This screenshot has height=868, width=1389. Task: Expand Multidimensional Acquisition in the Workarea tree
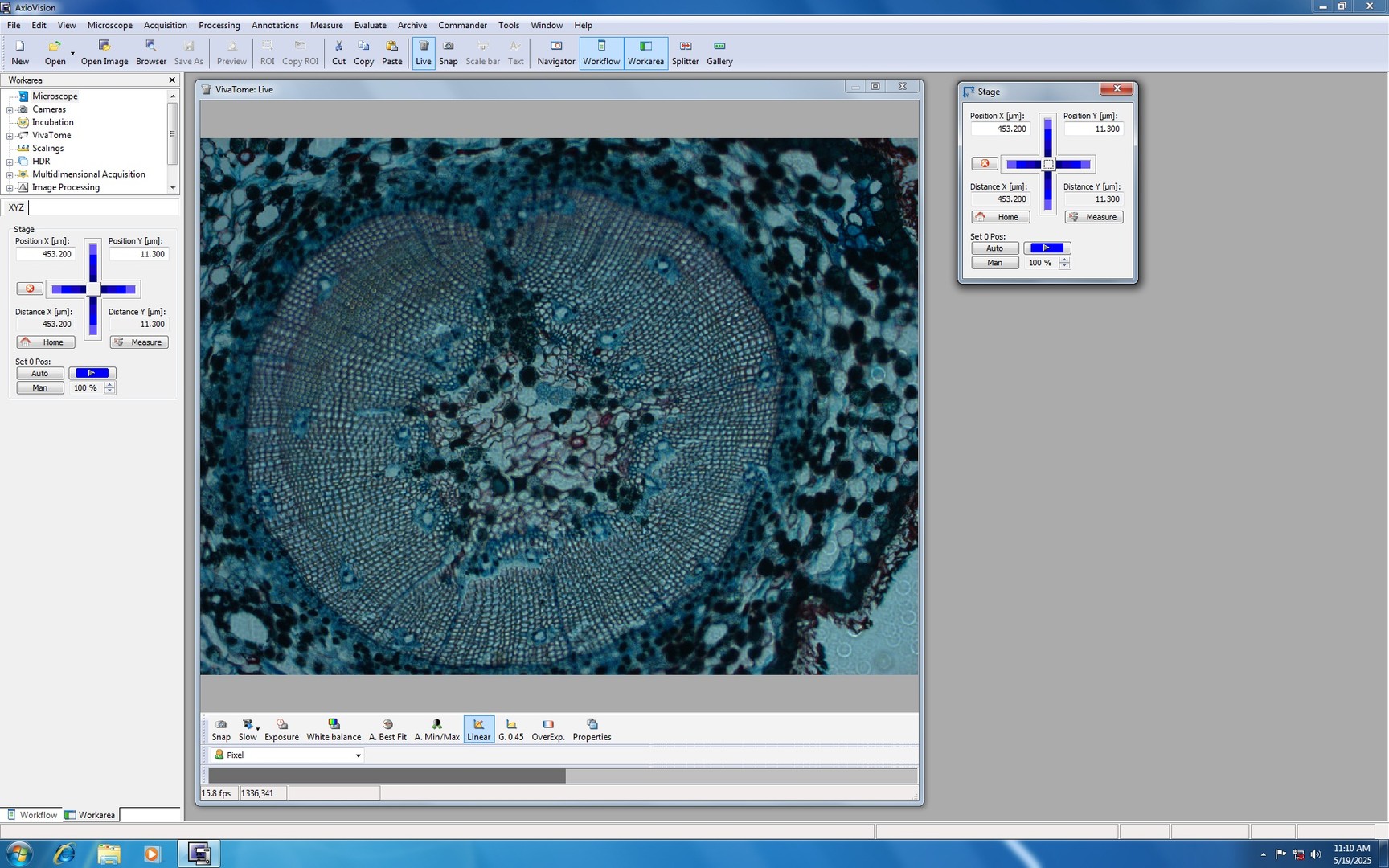click(x=9, y=174)
